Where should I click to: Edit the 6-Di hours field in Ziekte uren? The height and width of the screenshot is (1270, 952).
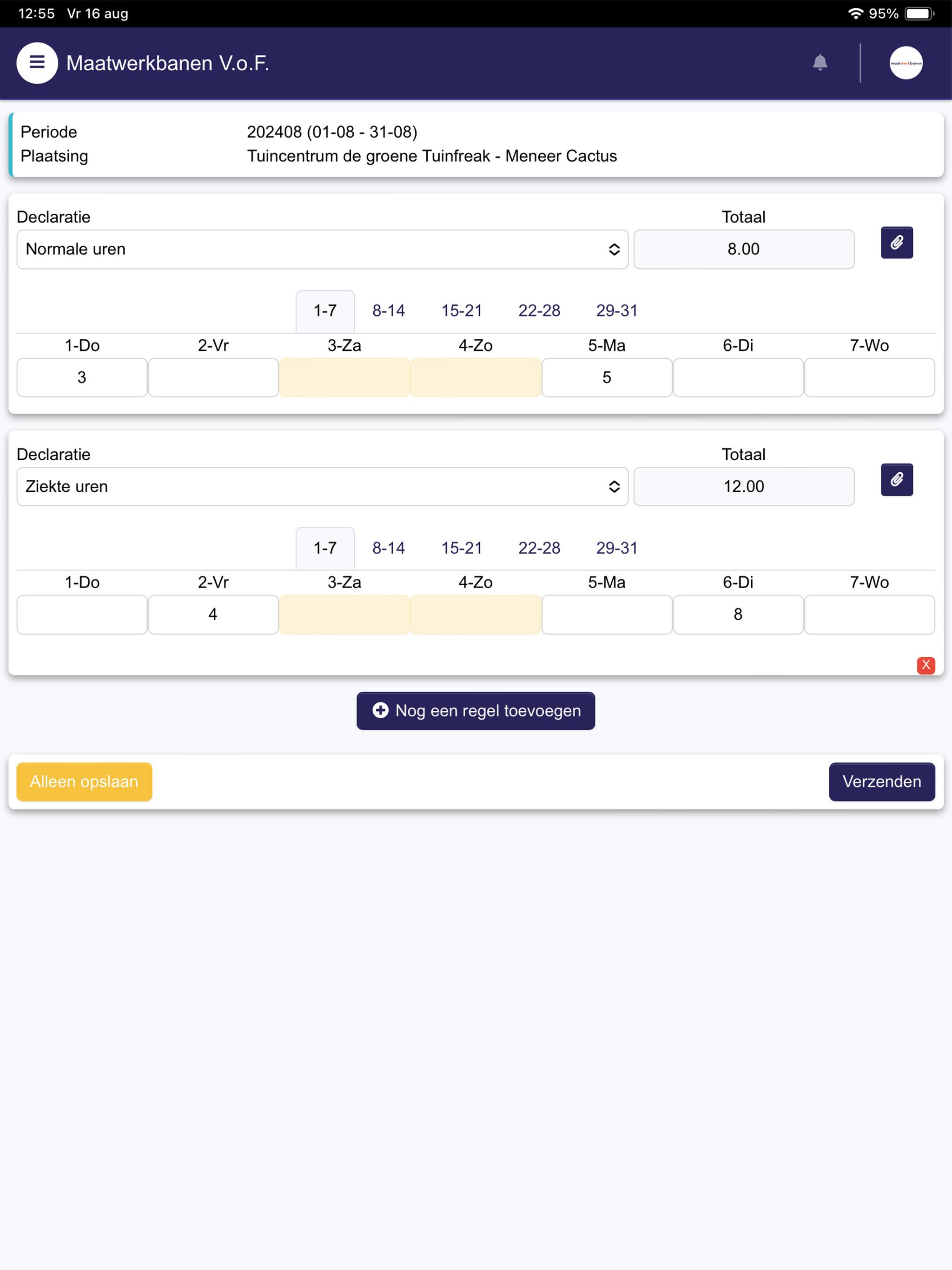[x=738, y=615]
